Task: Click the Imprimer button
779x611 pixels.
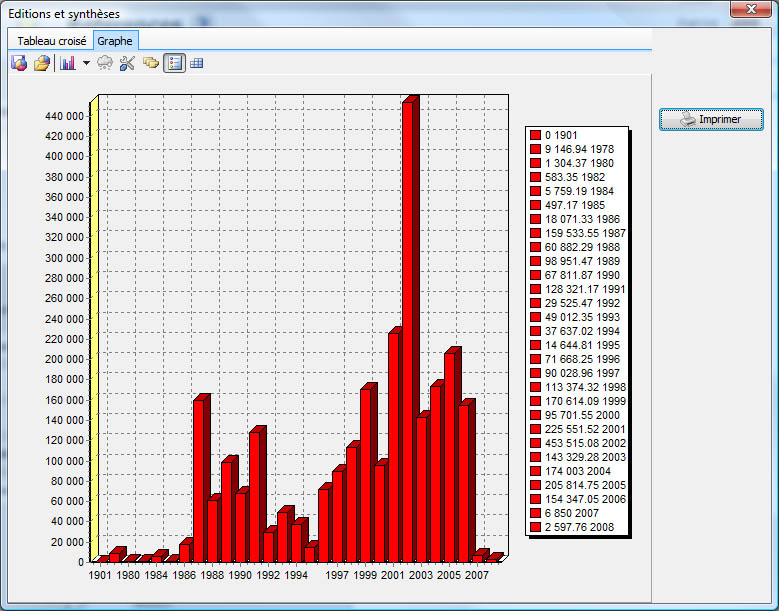Action: click(x=711, y=119)
